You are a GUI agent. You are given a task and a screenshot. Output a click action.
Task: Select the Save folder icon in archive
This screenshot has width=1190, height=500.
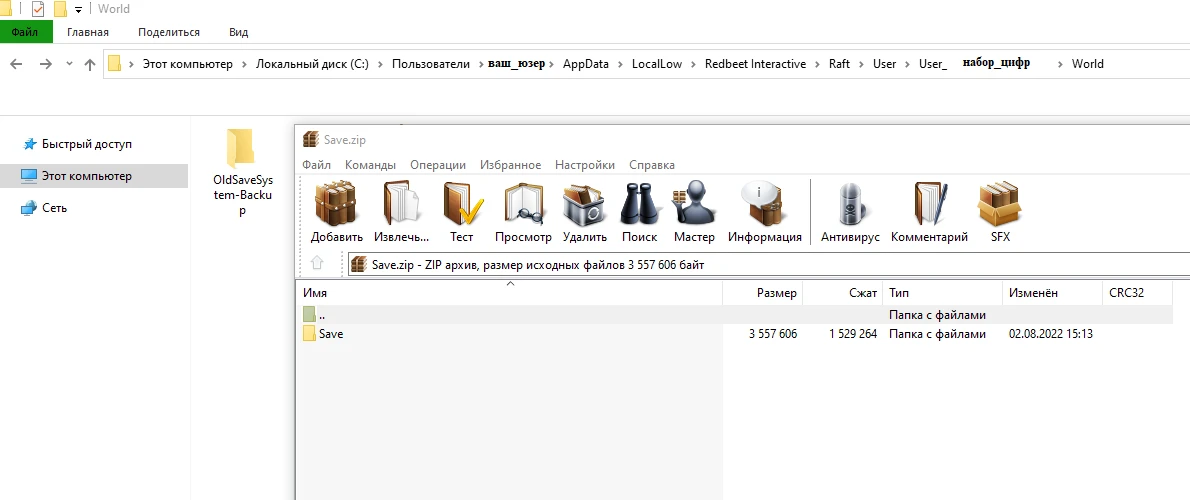tap(309, 333)
